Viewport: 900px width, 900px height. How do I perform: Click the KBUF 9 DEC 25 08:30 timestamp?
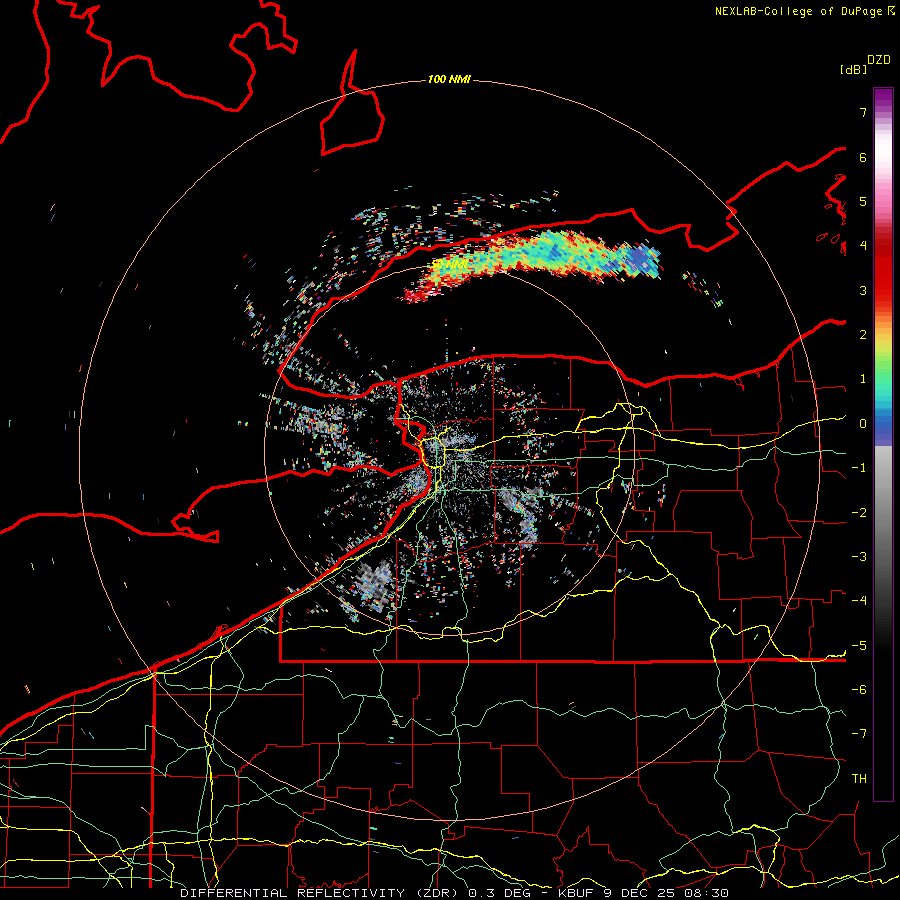(643, 893)
